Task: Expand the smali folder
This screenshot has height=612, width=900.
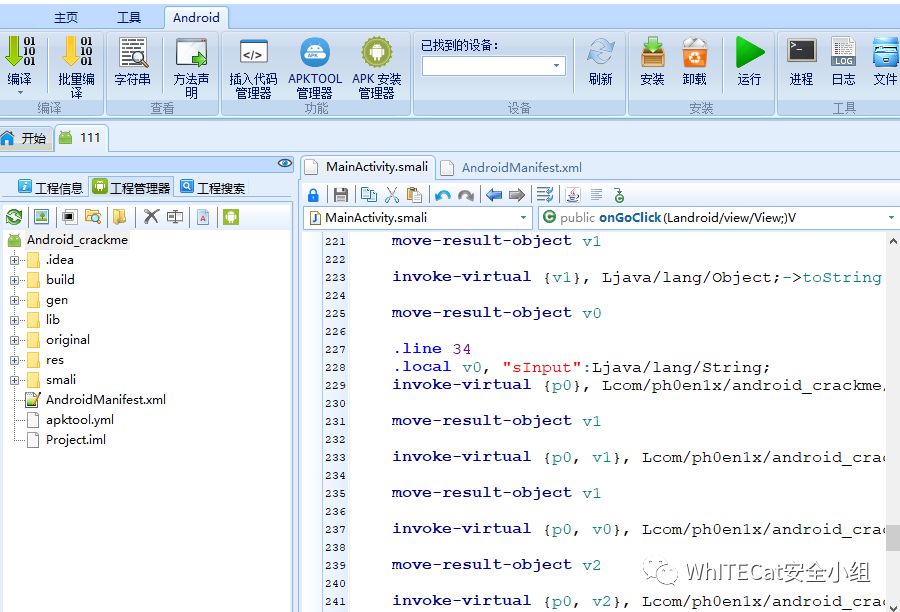Action: coord(14,380)
